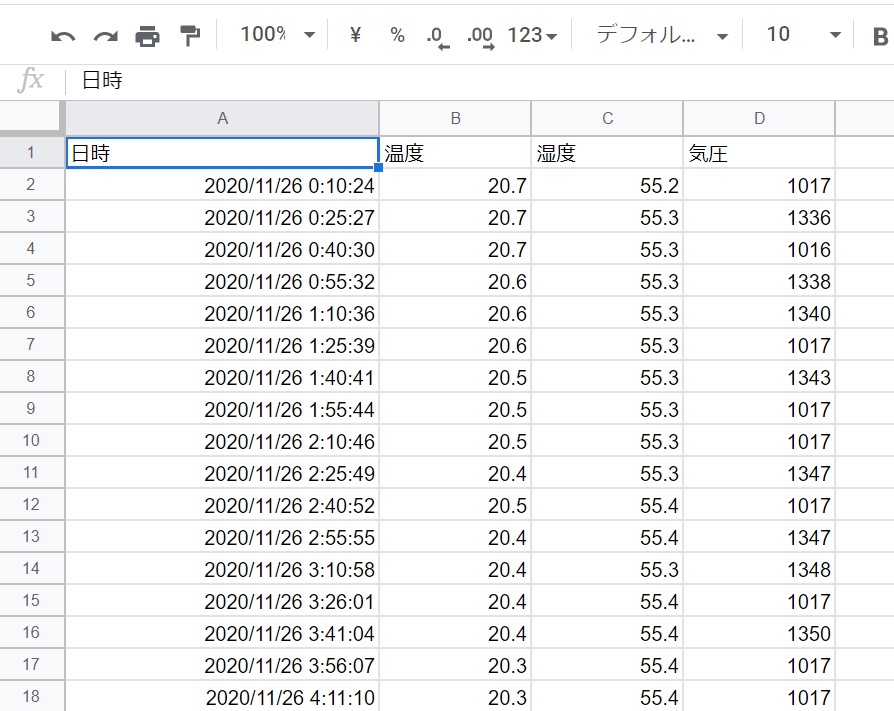
Task: Click pressure value 1350 in row 16
Action: (759, 632)
